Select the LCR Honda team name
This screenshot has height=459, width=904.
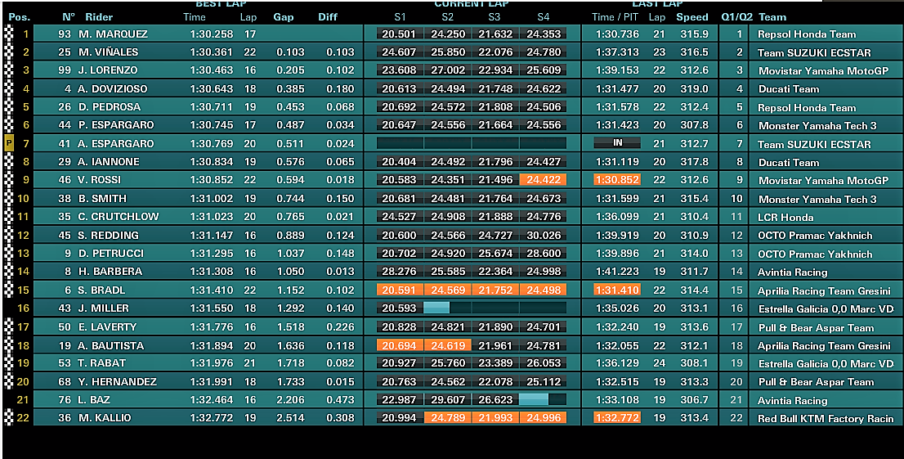(x=786, y=217)
